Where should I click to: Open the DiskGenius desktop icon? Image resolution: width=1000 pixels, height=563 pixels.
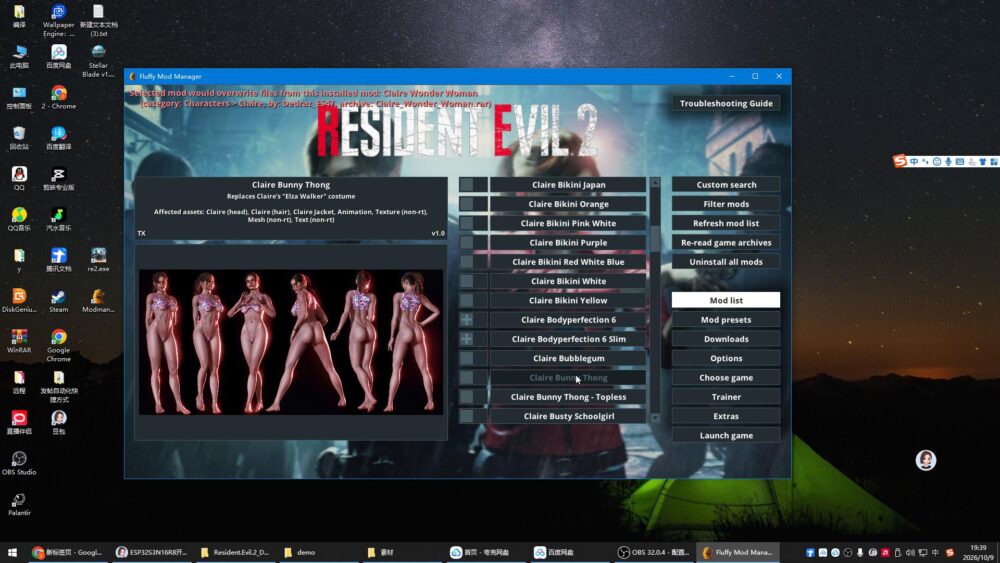[18, 301]
